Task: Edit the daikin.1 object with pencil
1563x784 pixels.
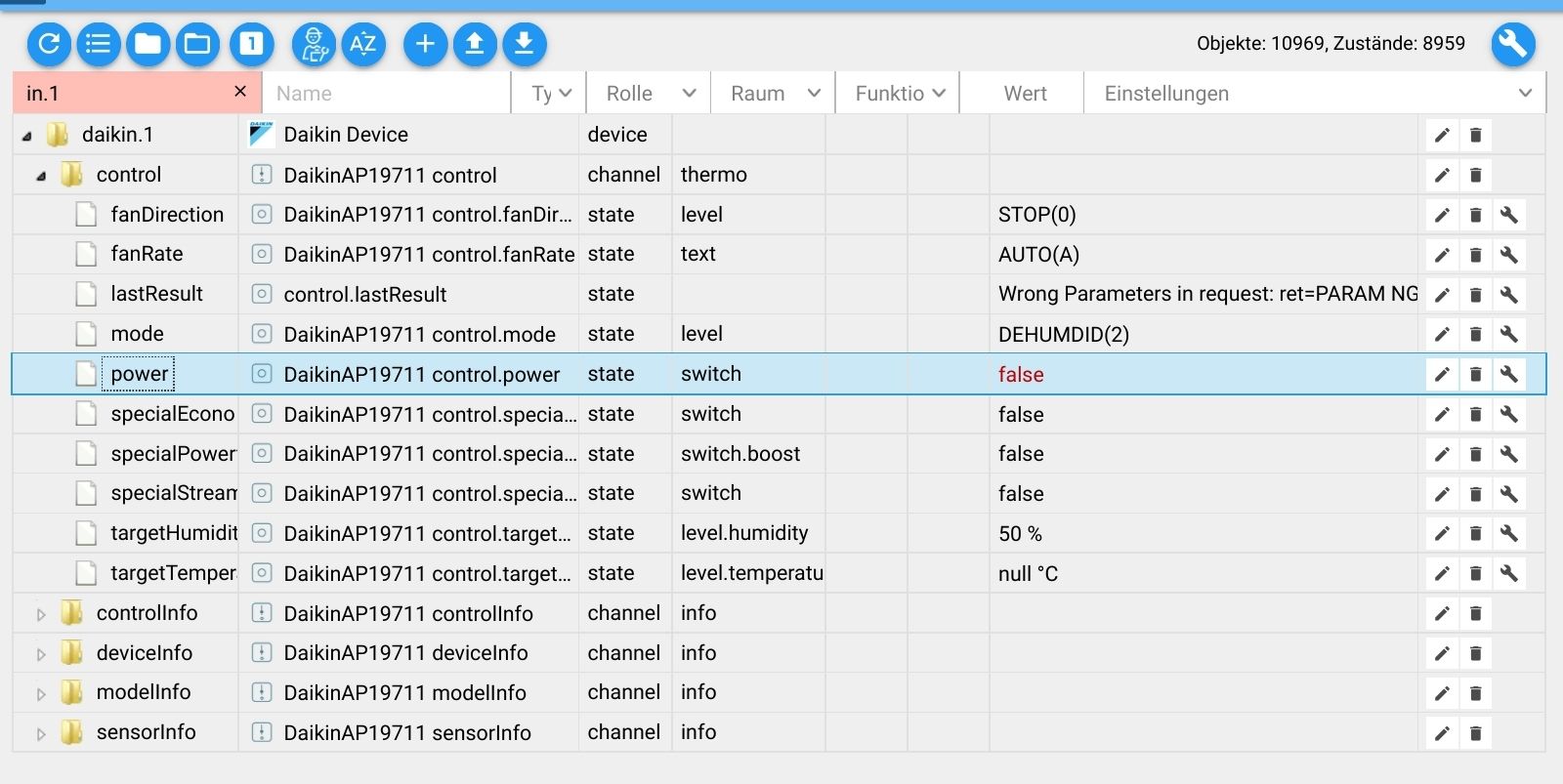Action: coord(1442,135)
